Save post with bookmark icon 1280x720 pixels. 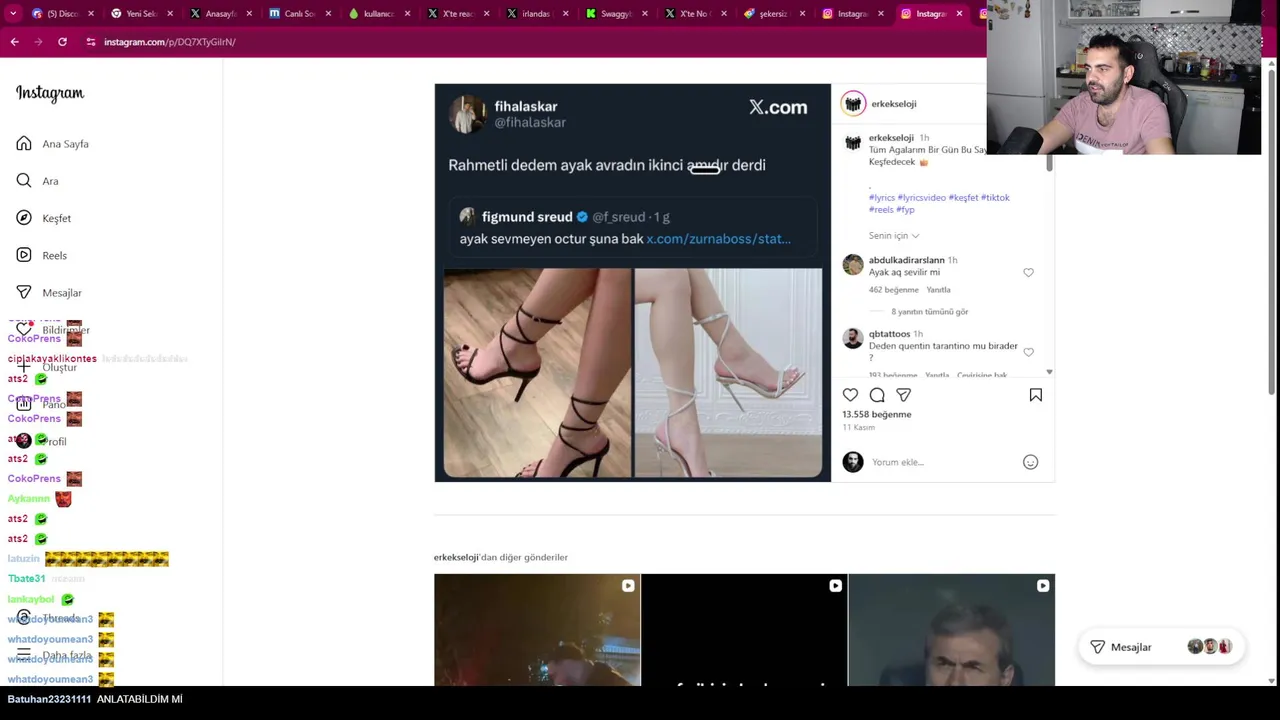click(1036, 395)
